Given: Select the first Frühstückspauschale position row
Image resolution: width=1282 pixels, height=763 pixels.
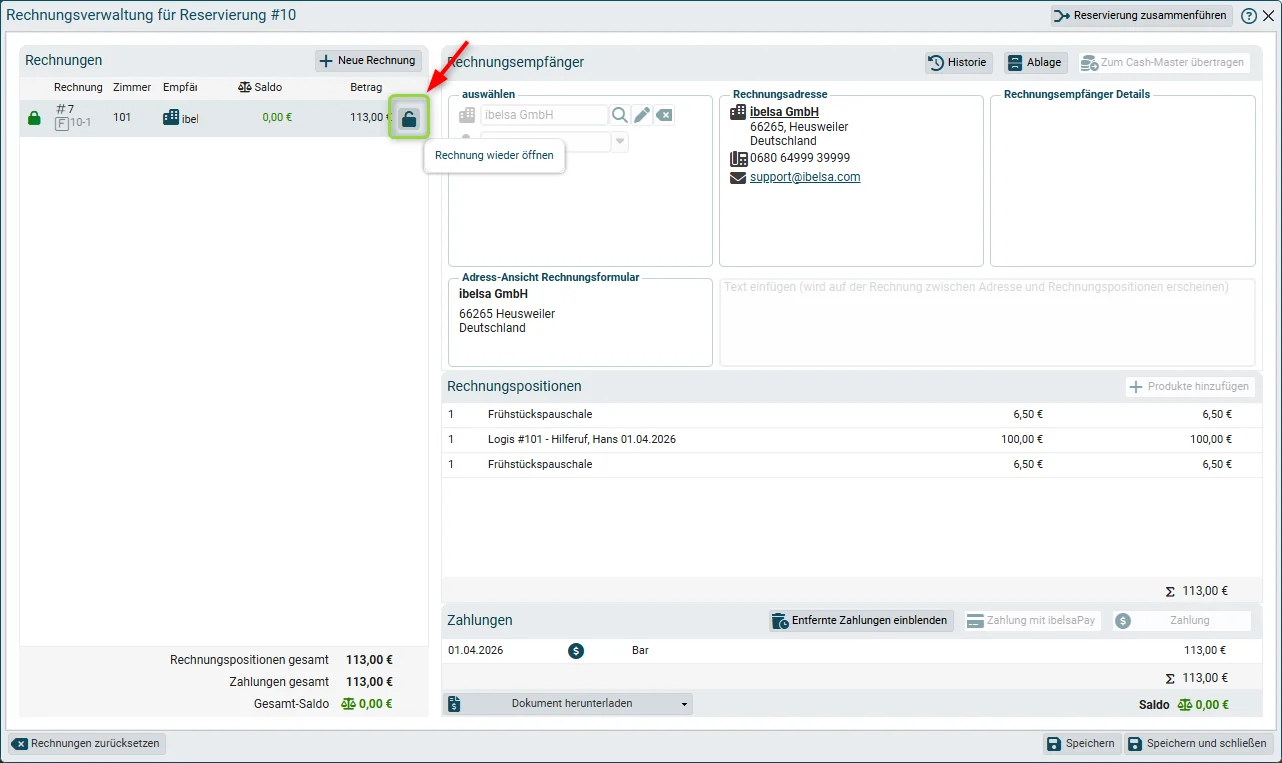Looking at the screenshot, I should click(851, 415).
